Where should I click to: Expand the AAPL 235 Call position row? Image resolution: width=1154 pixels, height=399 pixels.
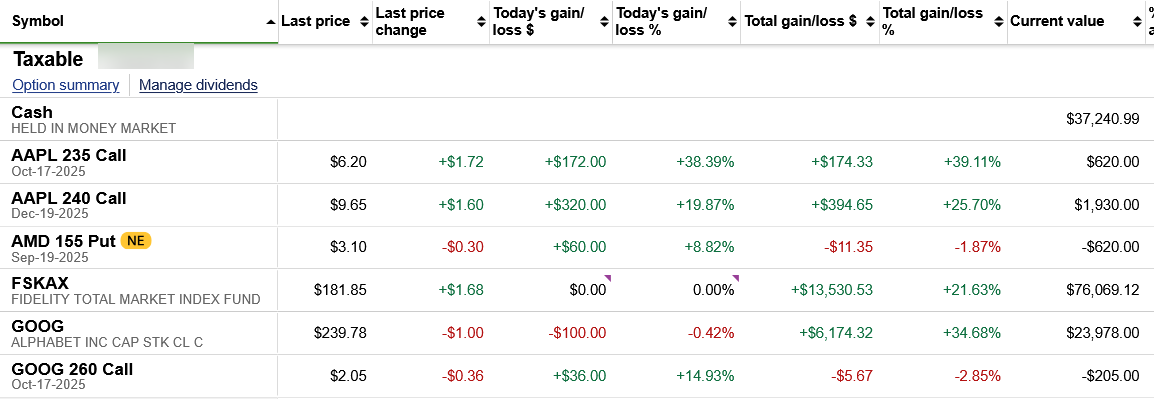[577, 162]
